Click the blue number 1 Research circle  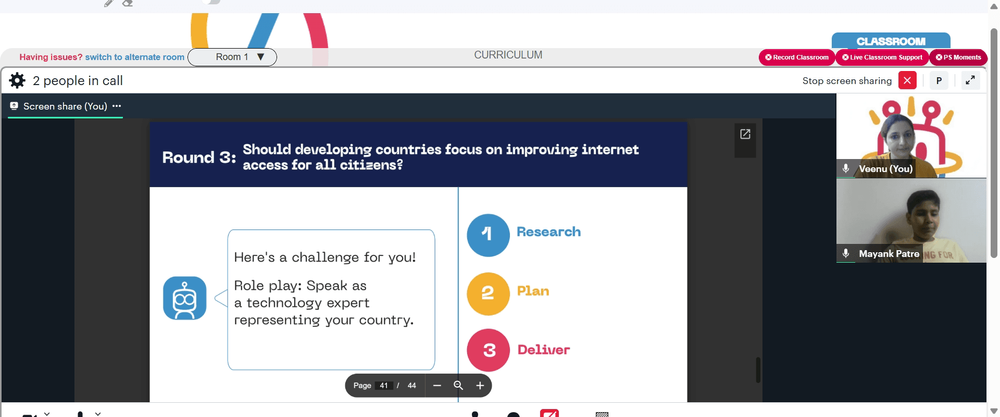point(488,235)
